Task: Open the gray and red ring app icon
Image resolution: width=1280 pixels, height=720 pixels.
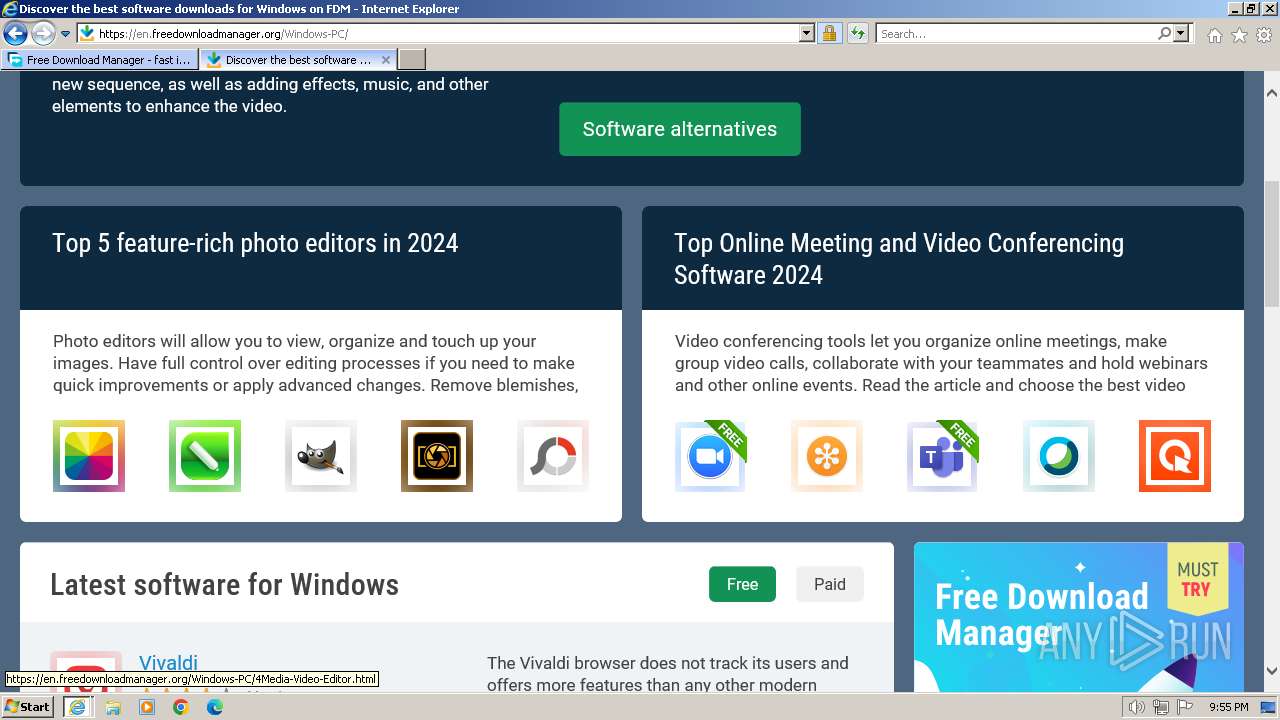Action: [x=553, y=456]
